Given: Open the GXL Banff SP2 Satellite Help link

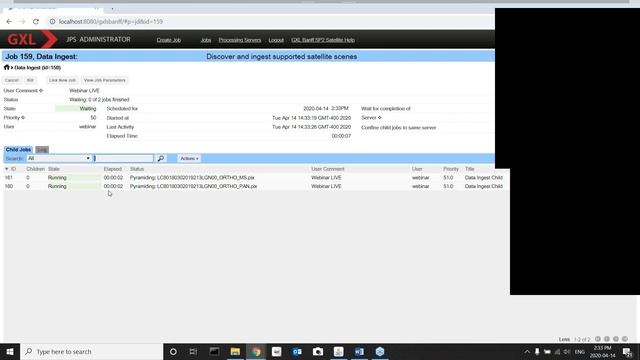Looking at the screenshot, I should coord(323,40).
